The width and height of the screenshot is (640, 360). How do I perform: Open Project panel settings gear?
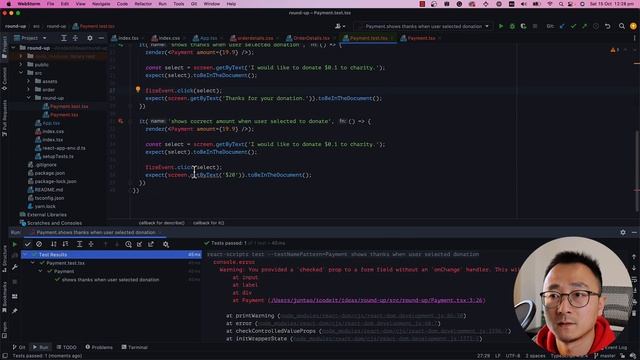coord(90,38)
